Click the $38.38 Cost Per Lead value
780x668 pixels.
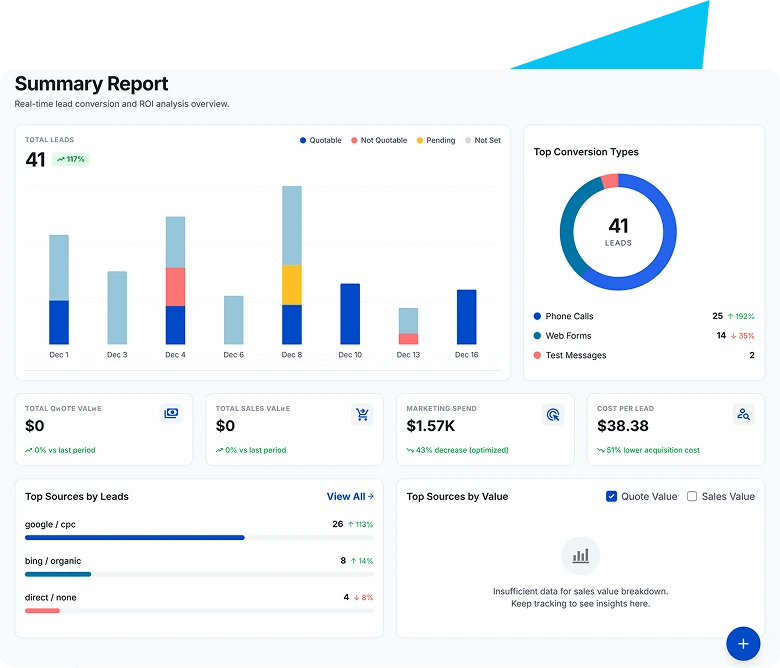coord(622,426)
